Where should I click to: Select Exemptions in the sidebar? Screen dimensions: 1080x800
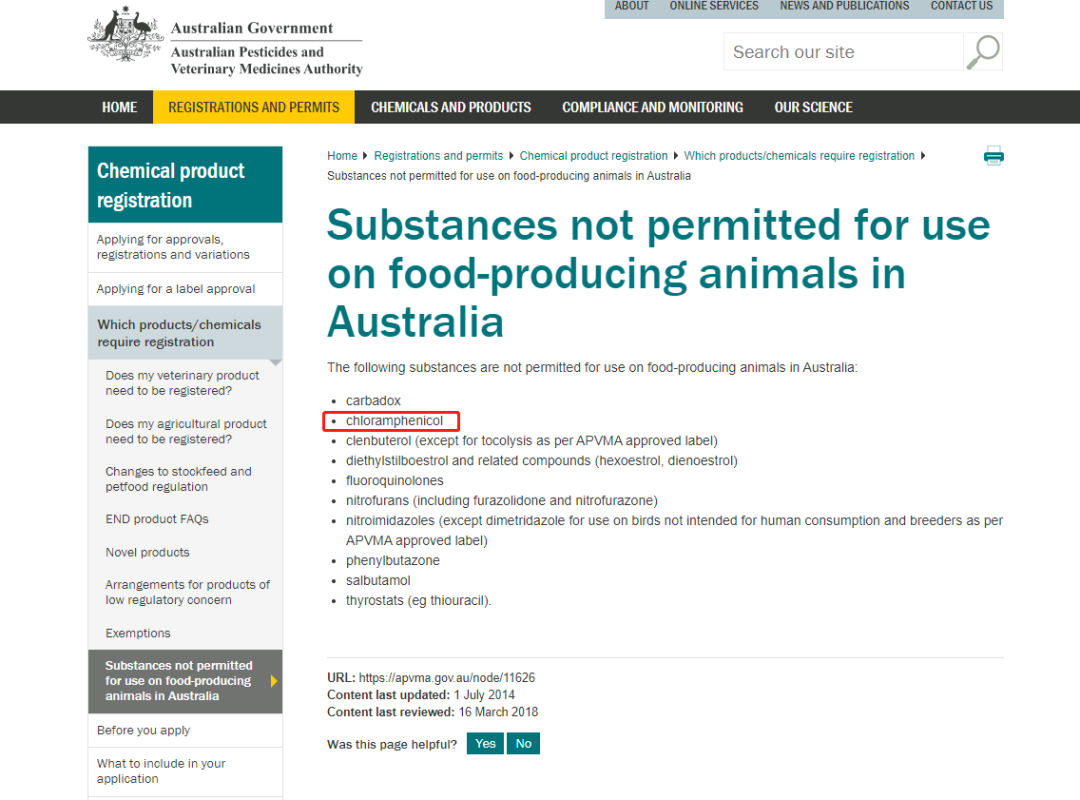(138, 633)
